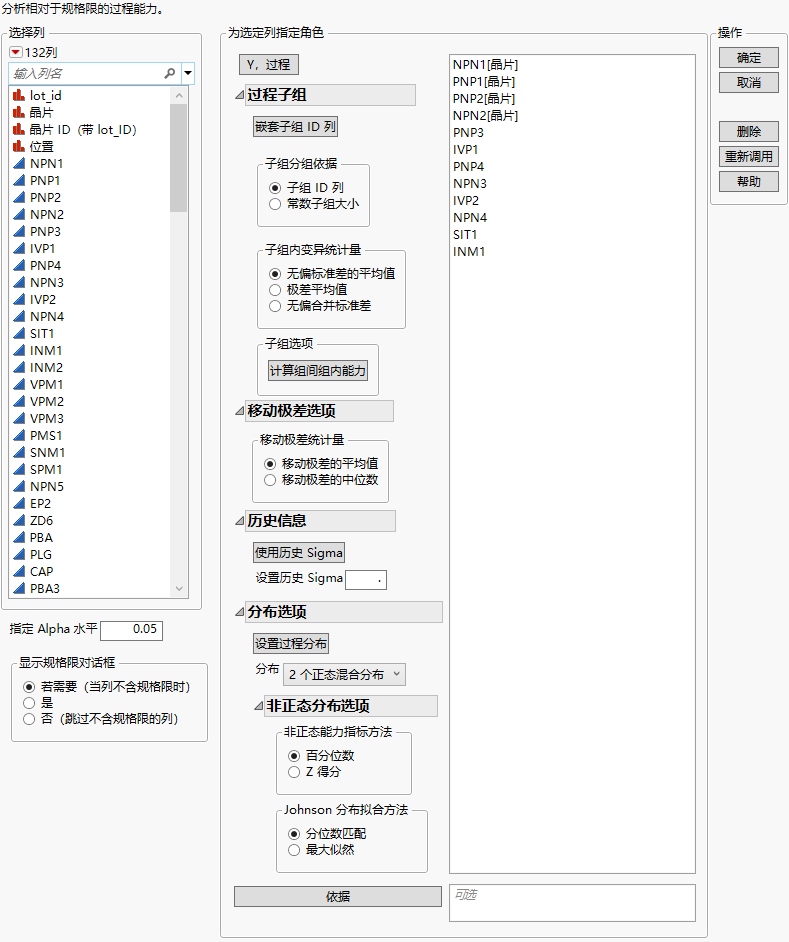
Task: Select NPN1[晶片] in the role list
Action: (486, 64)
